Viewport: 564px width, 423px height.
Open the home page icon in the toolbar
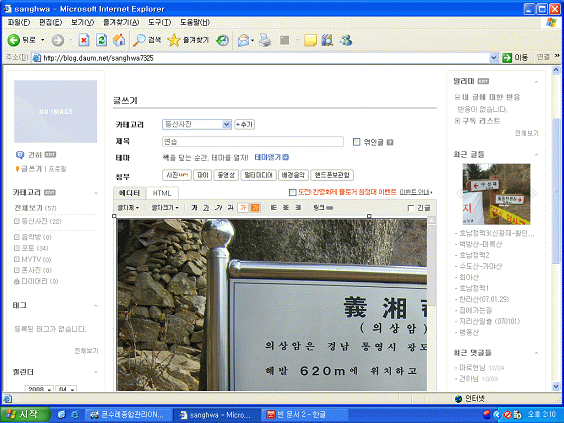click(119, 40)
